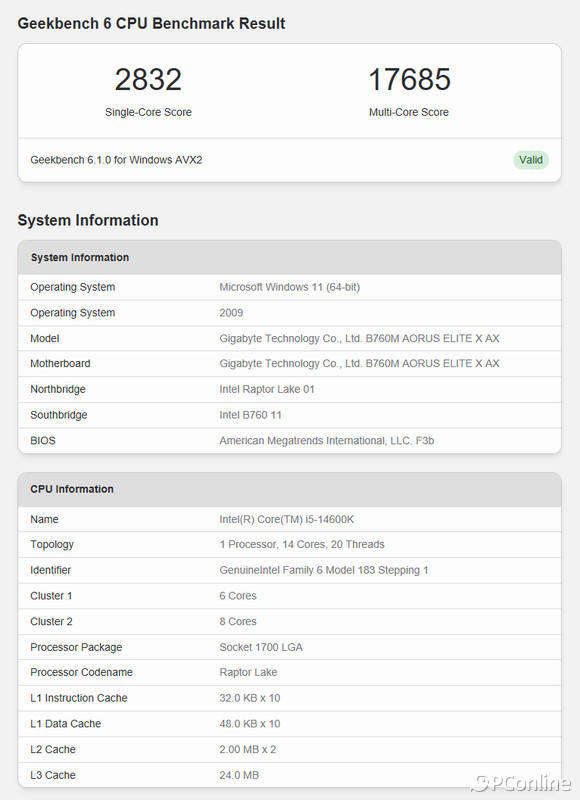Click Geekbench 6.1.0 for Windows AVX2 text
Viewport: 580px width, 800px height.
point(116,160)
